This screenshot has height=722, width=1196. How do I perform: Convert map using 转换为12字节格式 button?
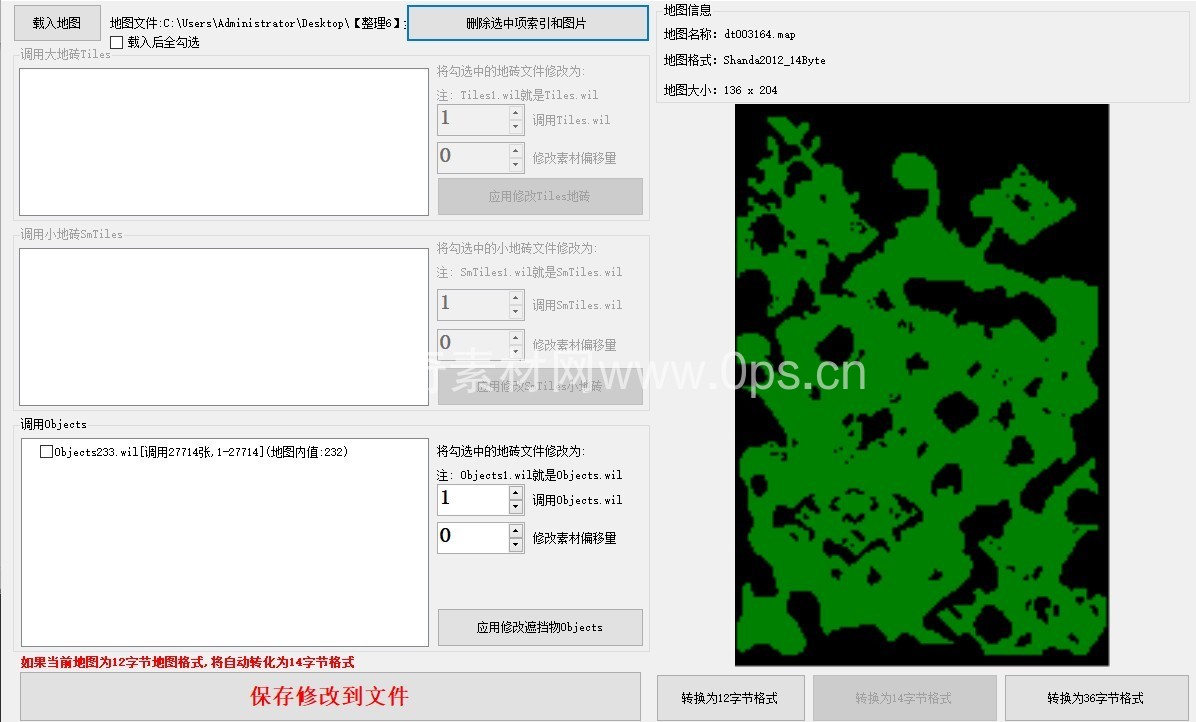pos(729,698)
